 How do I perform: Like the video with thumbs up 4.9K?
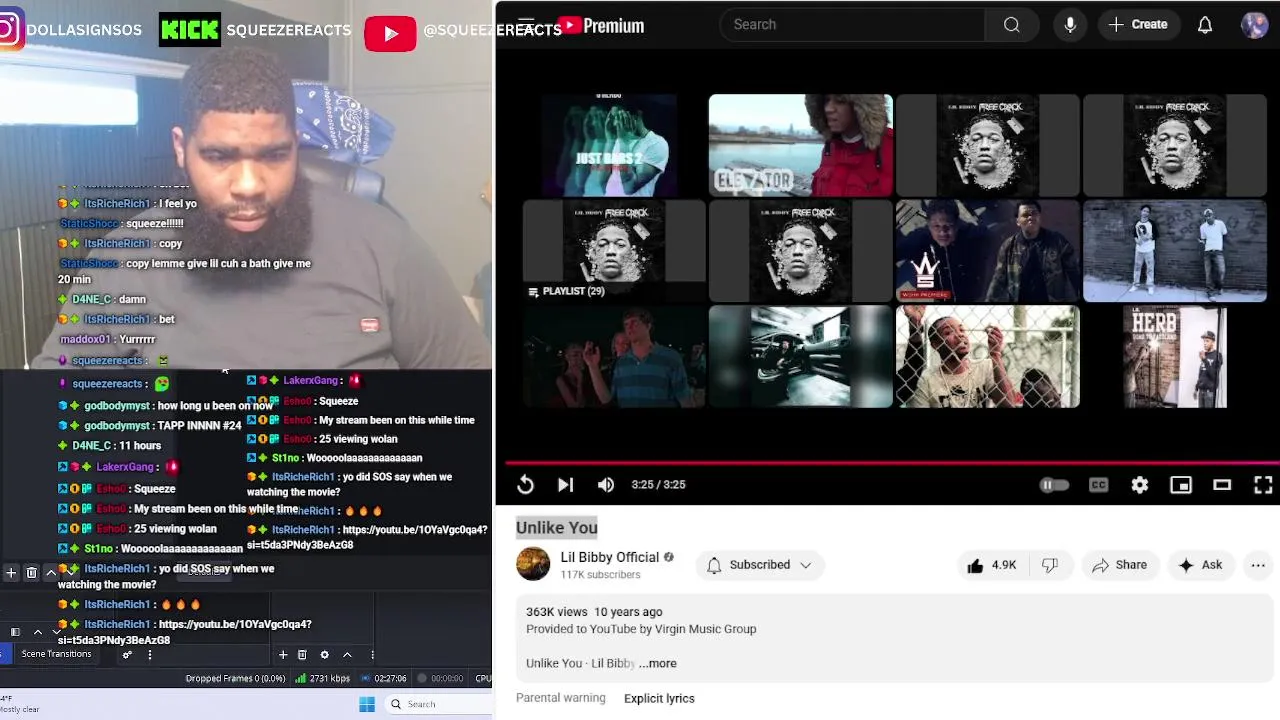click(x=991, y=565)
